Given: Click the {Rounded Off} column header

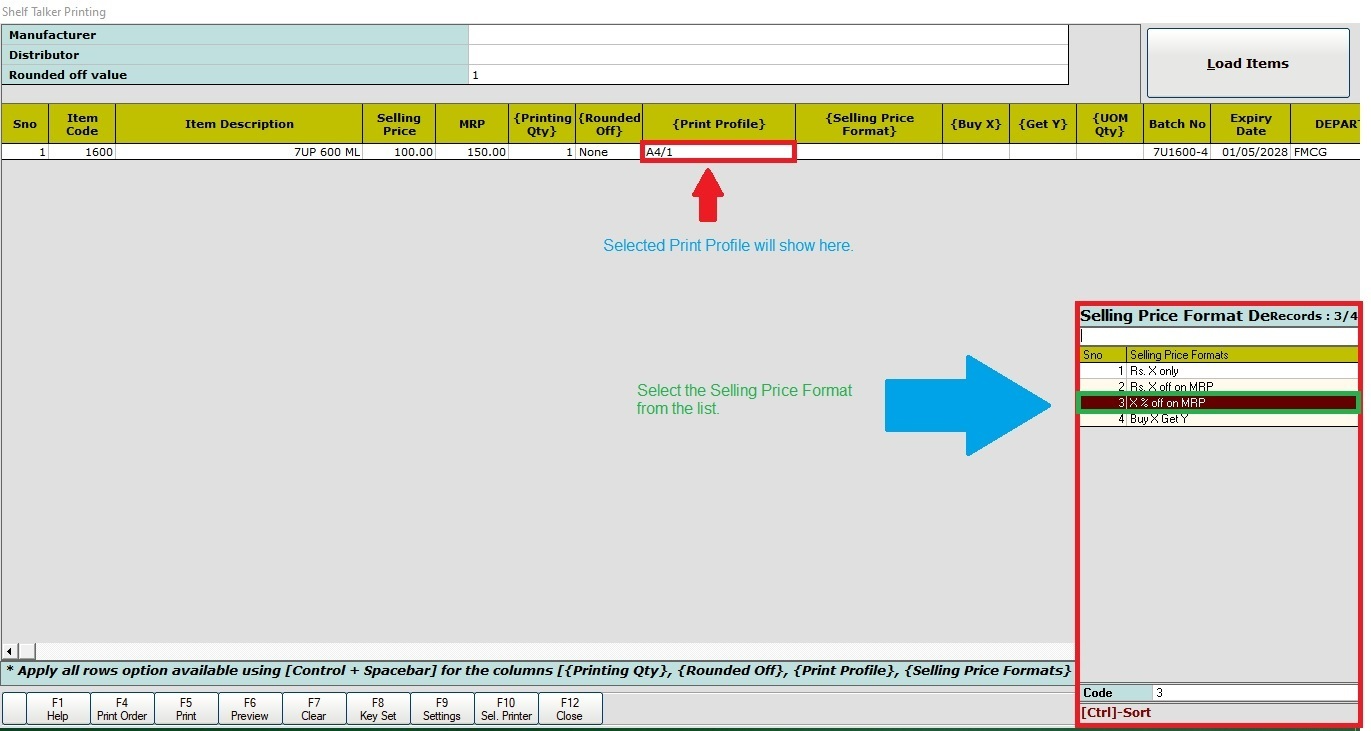Looking at the screenshot, I should point(609,124).
